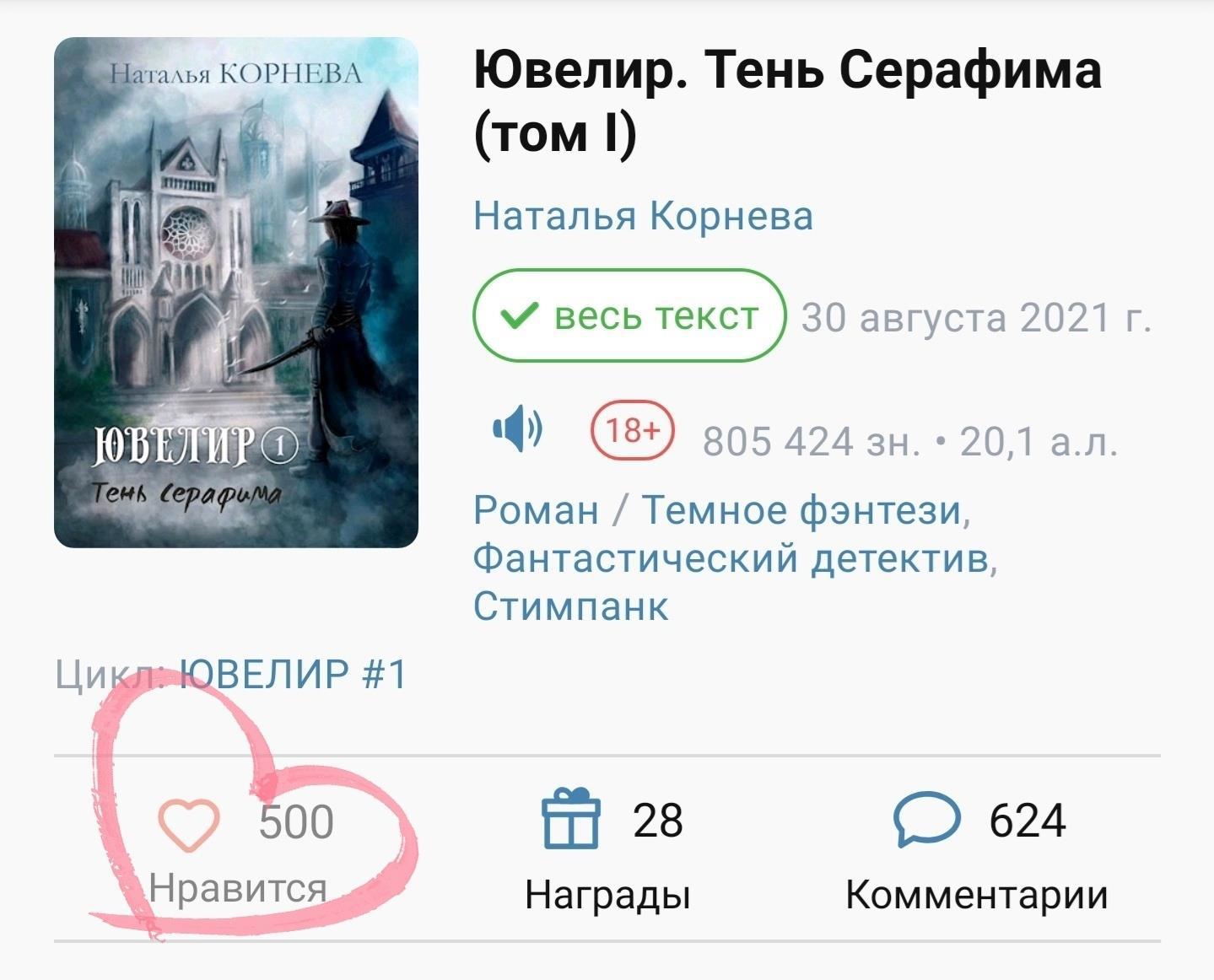This screenshot has height=980, width=1214.
Task: Click the весь текст status button
Action: tap(629, 315)
